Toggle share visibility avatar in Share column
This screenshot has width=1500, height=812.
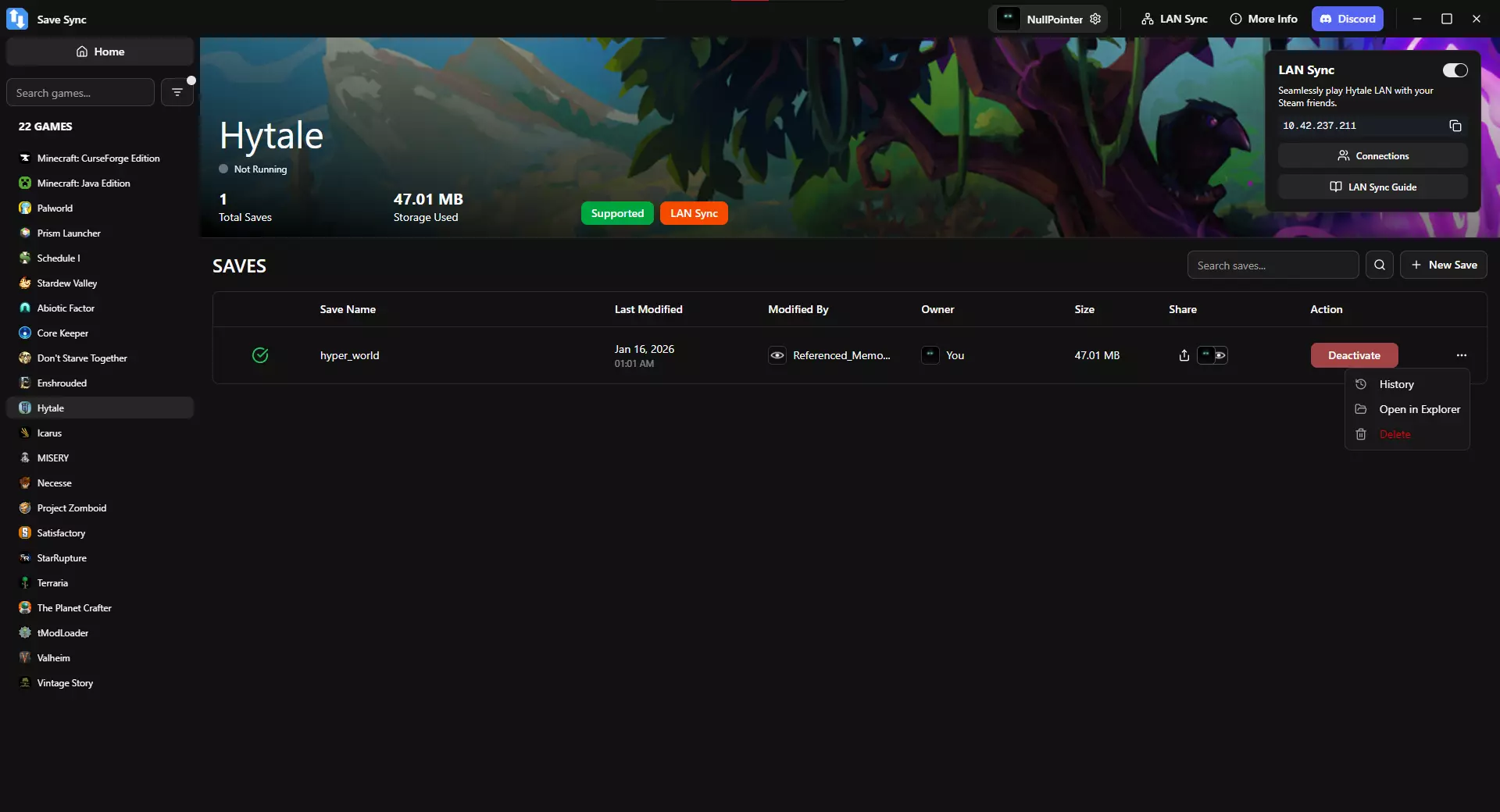coord(1212,355)
